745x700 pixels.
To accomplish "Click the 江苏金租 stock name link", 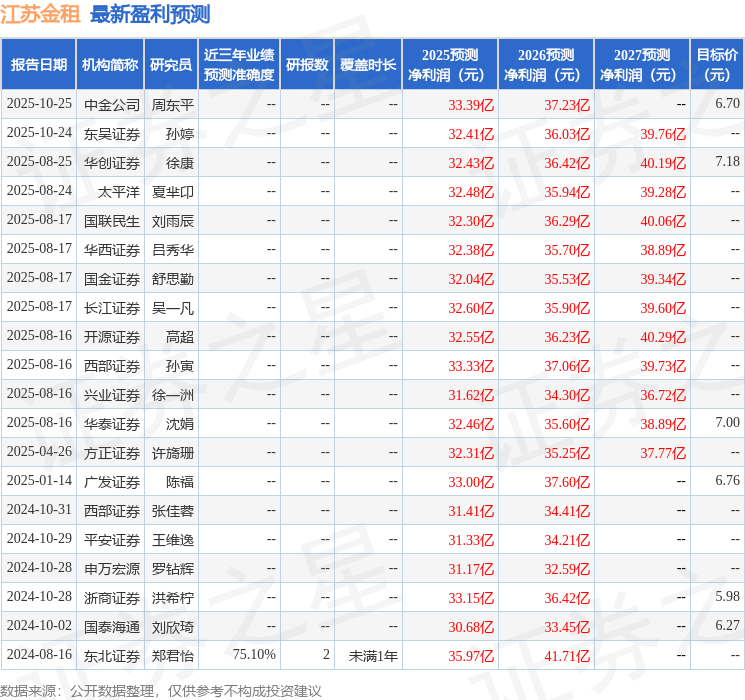I will point(41,14).
